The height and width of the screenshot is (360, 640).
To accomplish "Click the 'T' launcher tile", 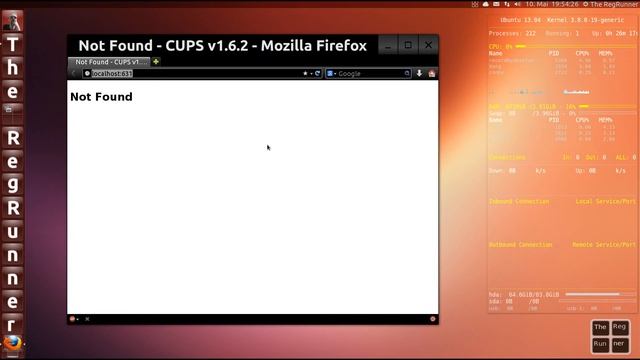I will 12,44.
